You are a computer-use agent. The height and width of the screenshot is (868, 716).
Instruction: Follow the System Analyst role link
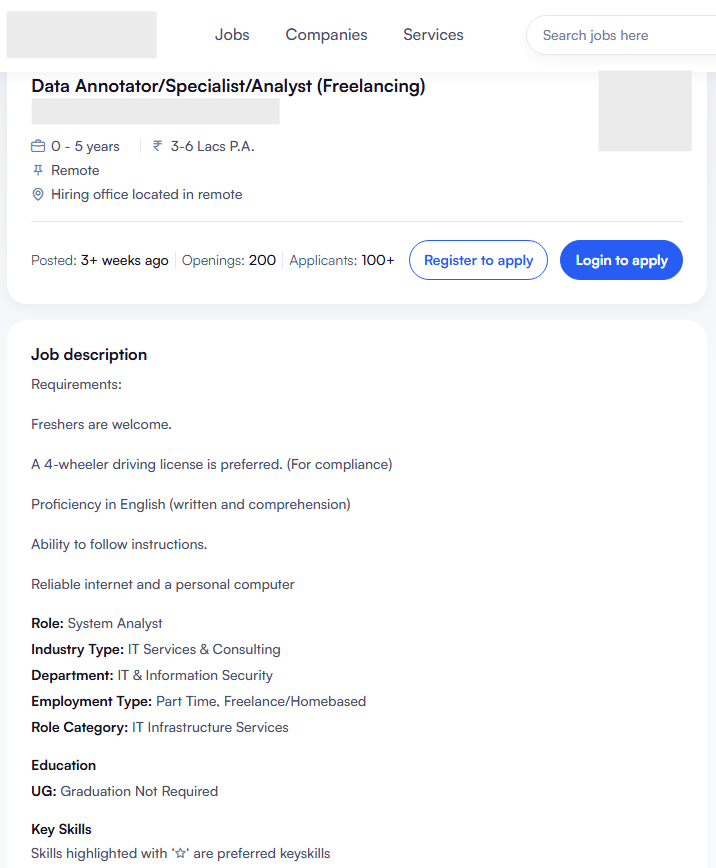pyautogui.click(x=115, y=623)
